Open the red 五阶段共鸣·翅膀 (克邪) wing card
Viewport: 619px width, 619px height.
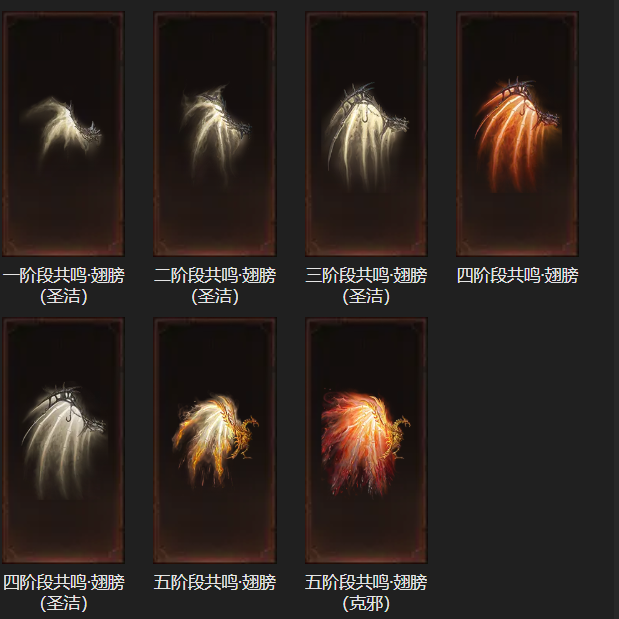(x=366, y=440)
